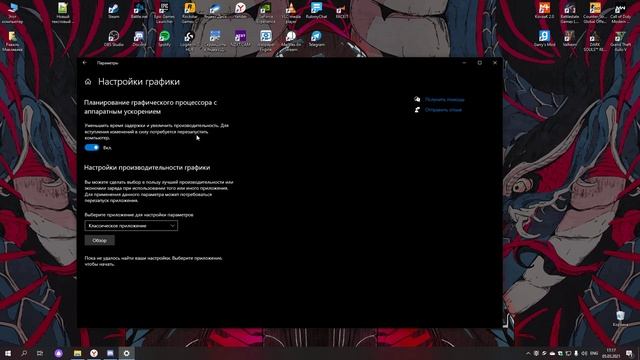Select the Discord desktop shortcut

pos(139,39)
